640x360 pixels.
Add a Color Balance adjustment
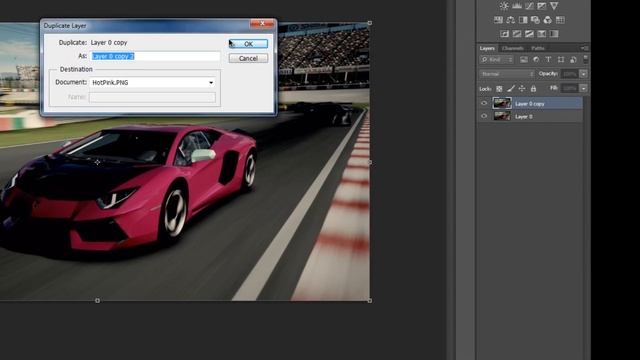point(511,20)
